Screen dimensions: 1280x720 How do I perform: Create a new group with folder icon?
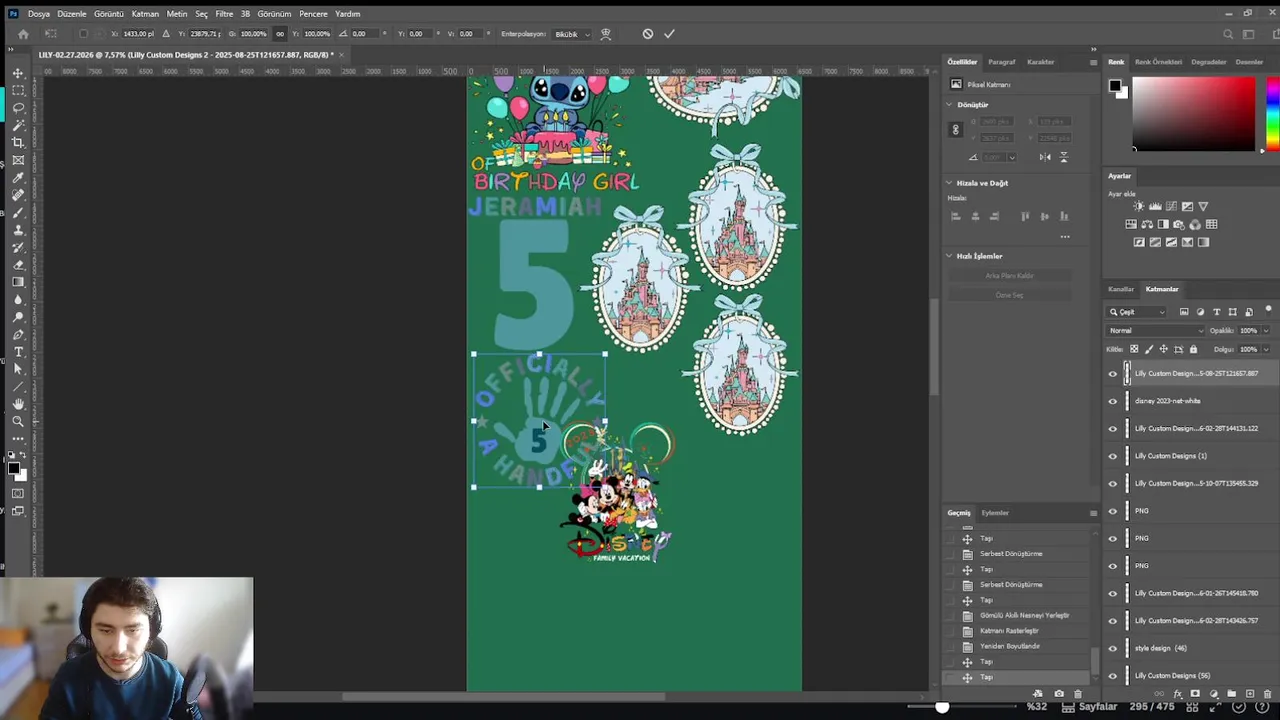(x=1231, y=694)
